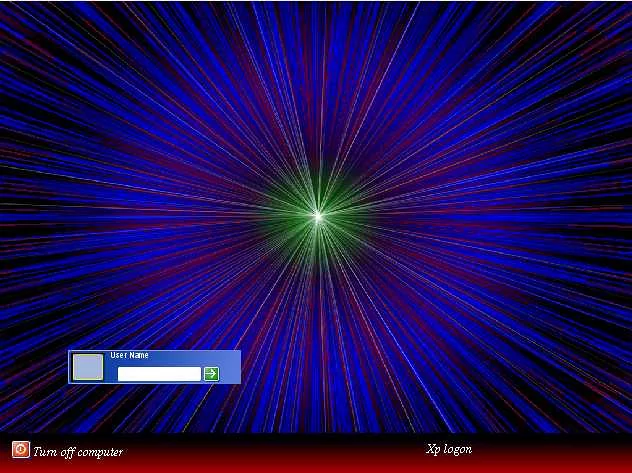
Task: Click the bright white starburst center
Action: coord(318,215)
